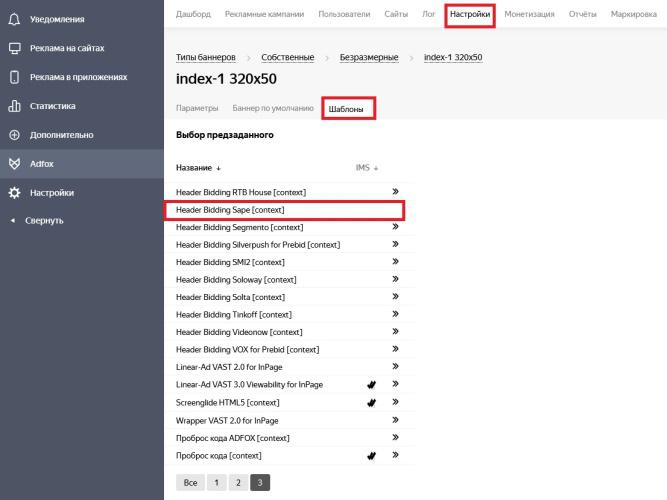Image resolution: width=667 pixels, height=500 pixels.
Task: Go to page 2 of templates
Action: click(x=238, y=483)
